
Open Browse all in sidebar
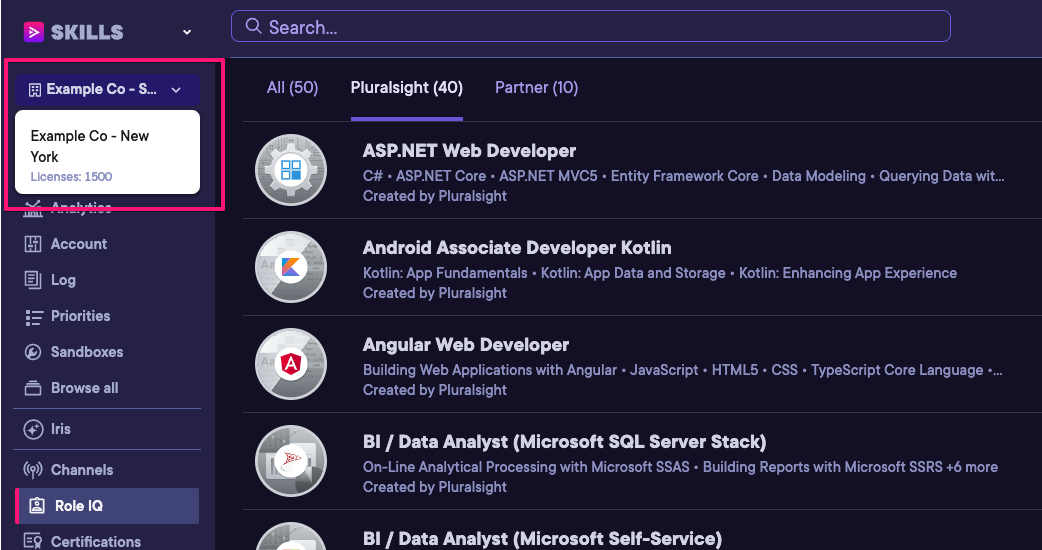pos(84,388)
